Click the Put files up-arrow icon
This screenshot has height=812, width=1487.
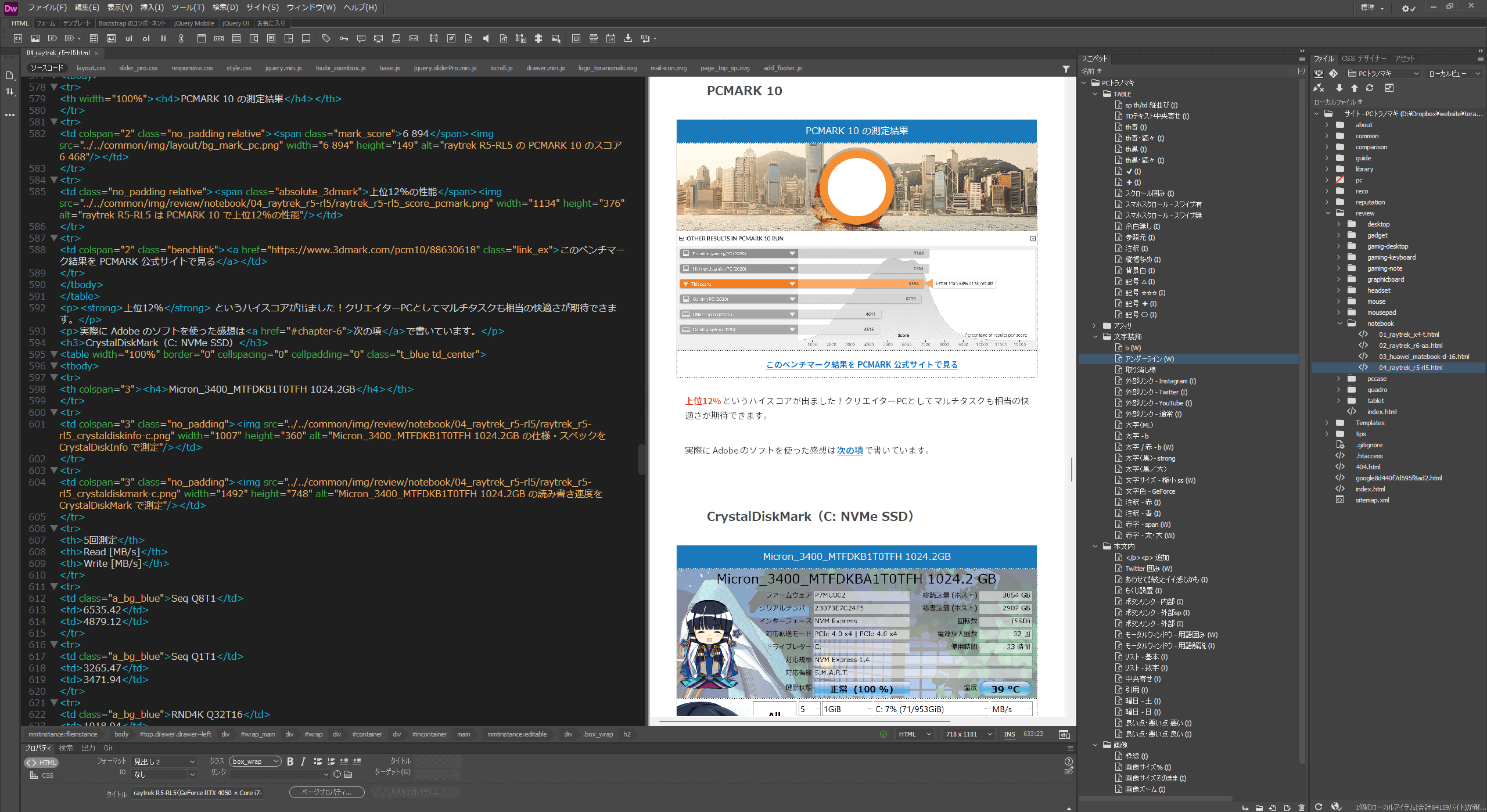tap(1354, 88)
